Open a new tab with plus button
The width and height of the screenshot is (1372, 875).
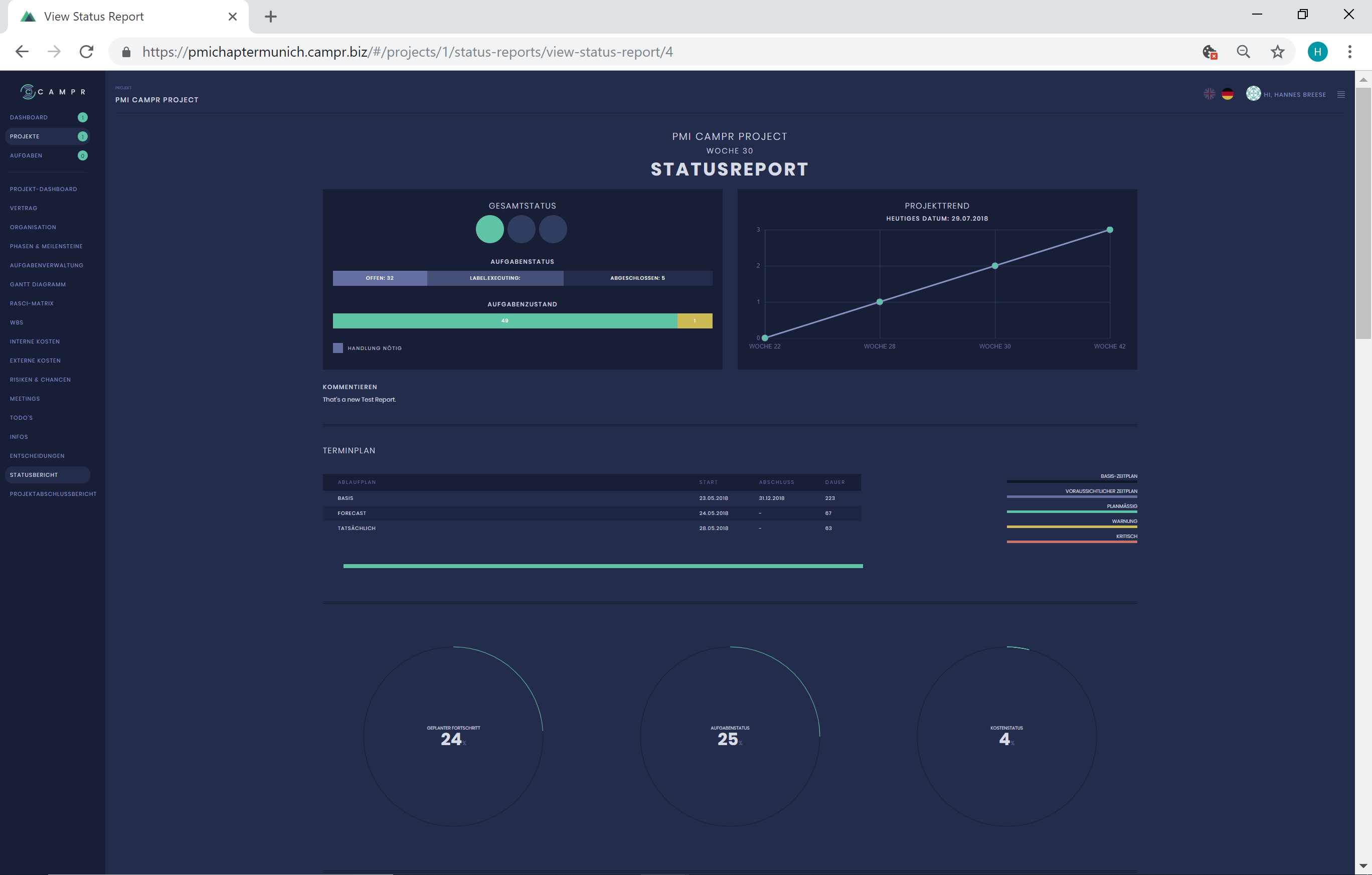pyautogui.click(x=271, y=17)
